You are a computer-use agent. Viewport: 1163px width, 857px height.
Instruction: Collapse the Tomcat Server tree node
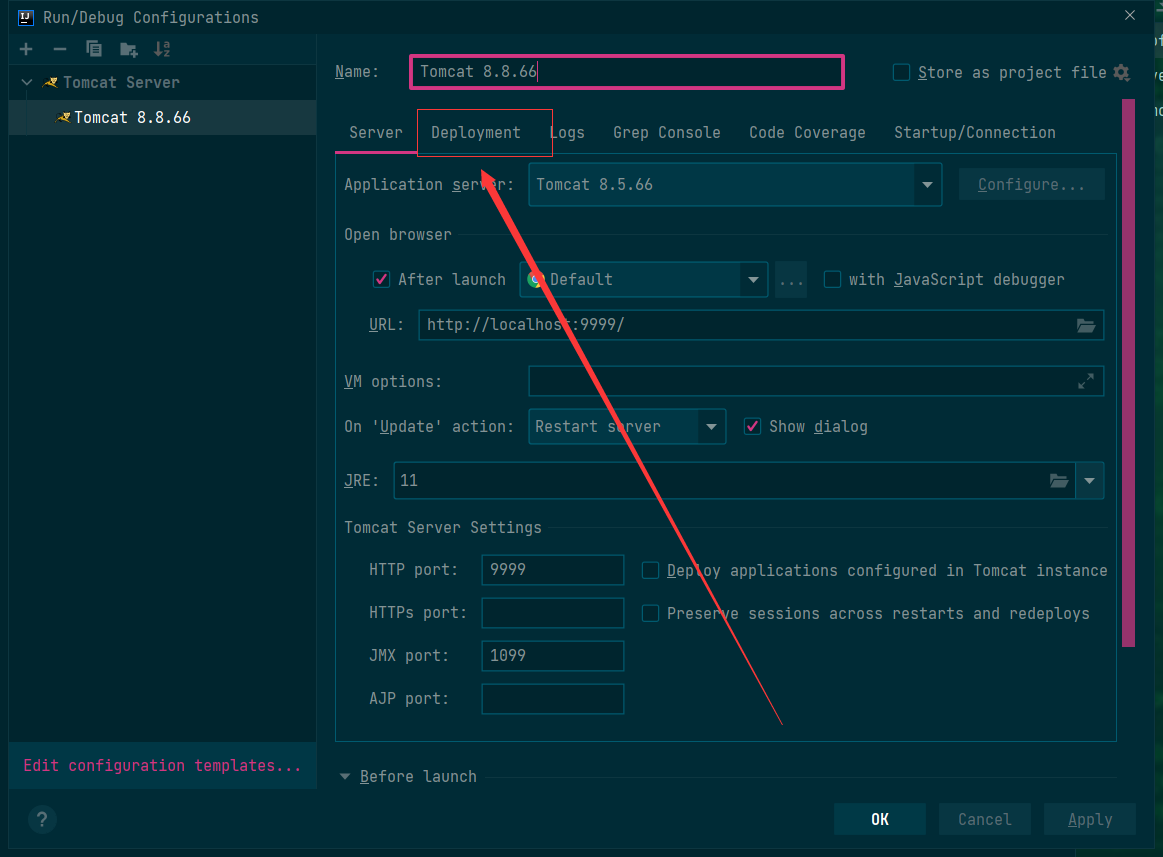point(27,82)
